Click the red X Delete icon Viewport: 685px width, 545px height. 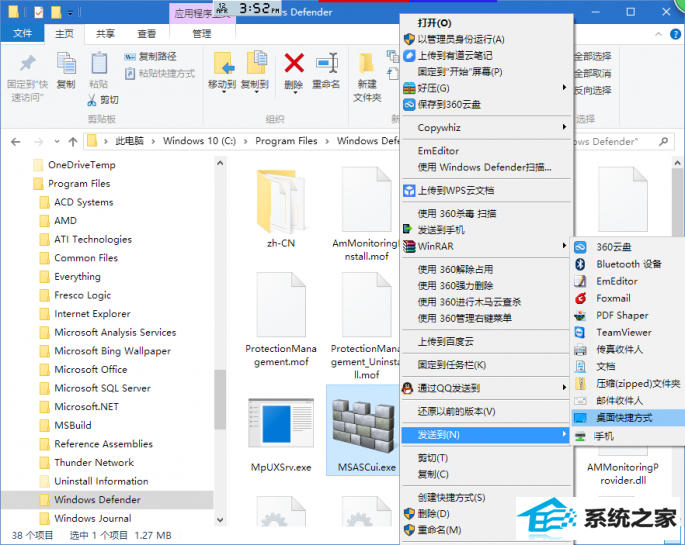[294, 63]
